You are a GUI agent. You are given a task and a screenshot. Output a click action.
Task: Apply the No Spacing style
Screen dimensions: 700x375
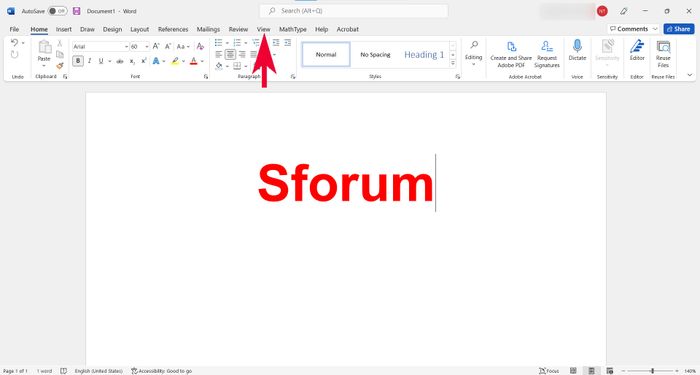(x=375, y=54)
